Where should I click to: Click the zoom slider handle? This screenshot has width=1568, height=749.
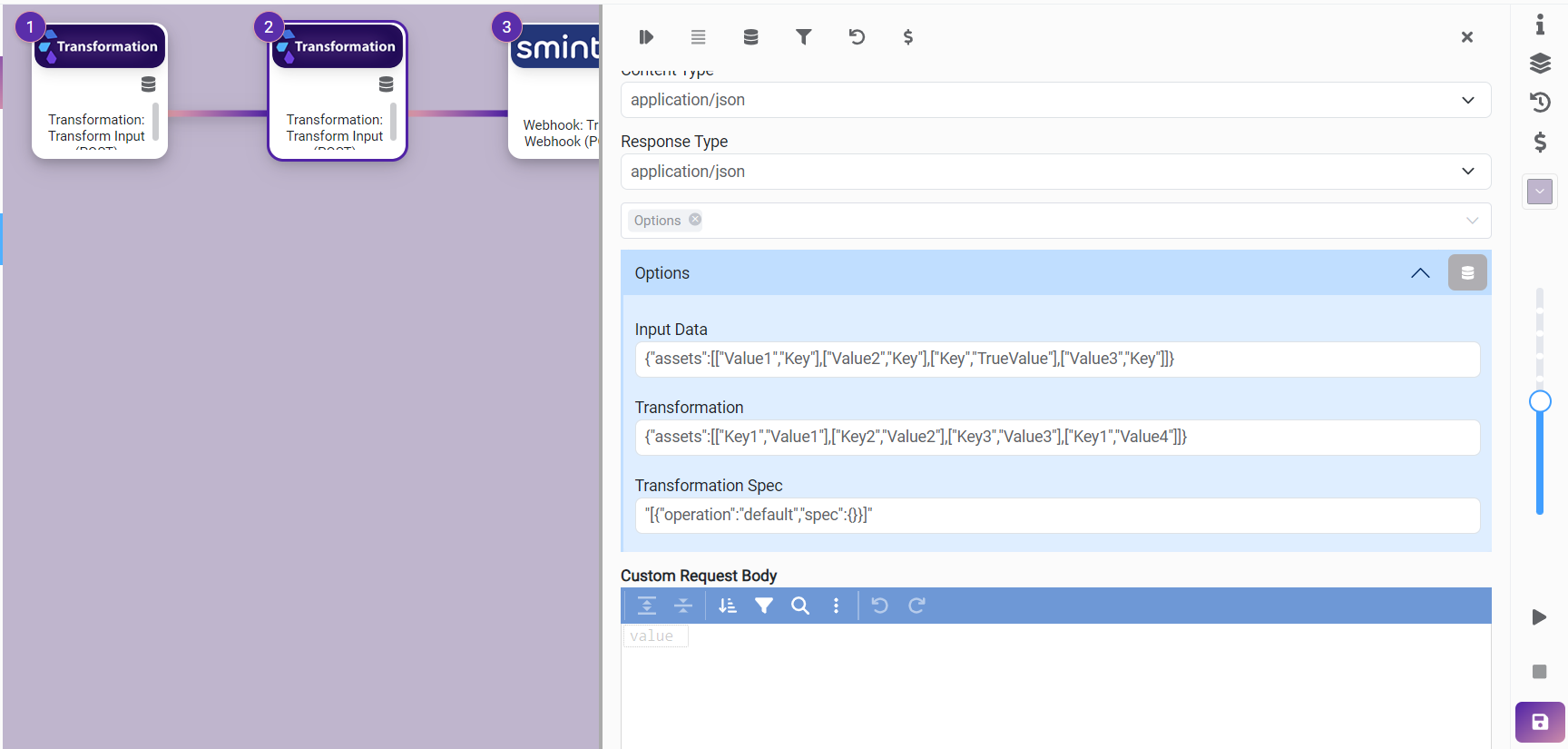click(1540, 401)
